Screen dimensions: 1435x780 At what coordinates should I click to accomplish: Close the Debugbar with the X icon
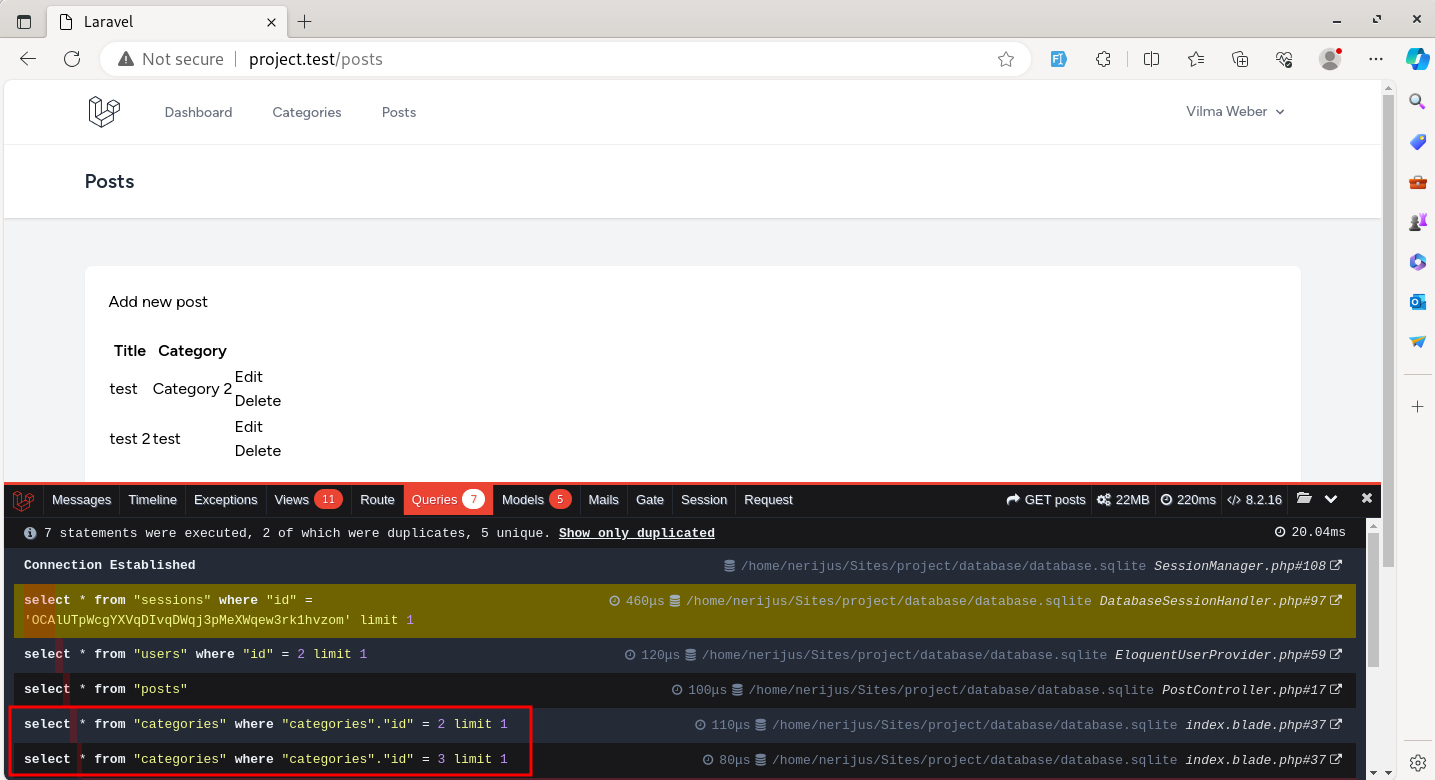[1367, 498]
